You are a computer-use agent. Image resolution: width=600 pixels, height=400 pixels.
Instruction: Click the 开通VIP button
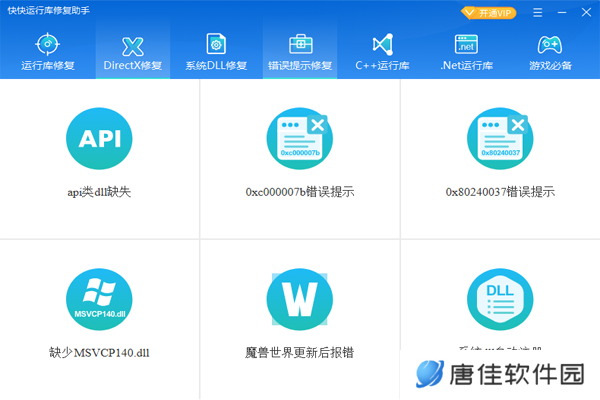pyautogui.click(x=489, y=13)
